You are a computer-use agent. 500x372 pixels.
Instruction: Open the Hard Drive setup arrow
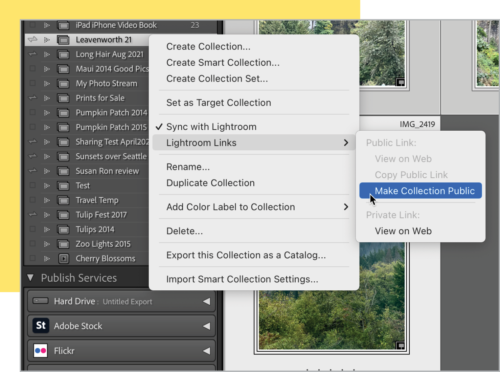click(207, 301)
